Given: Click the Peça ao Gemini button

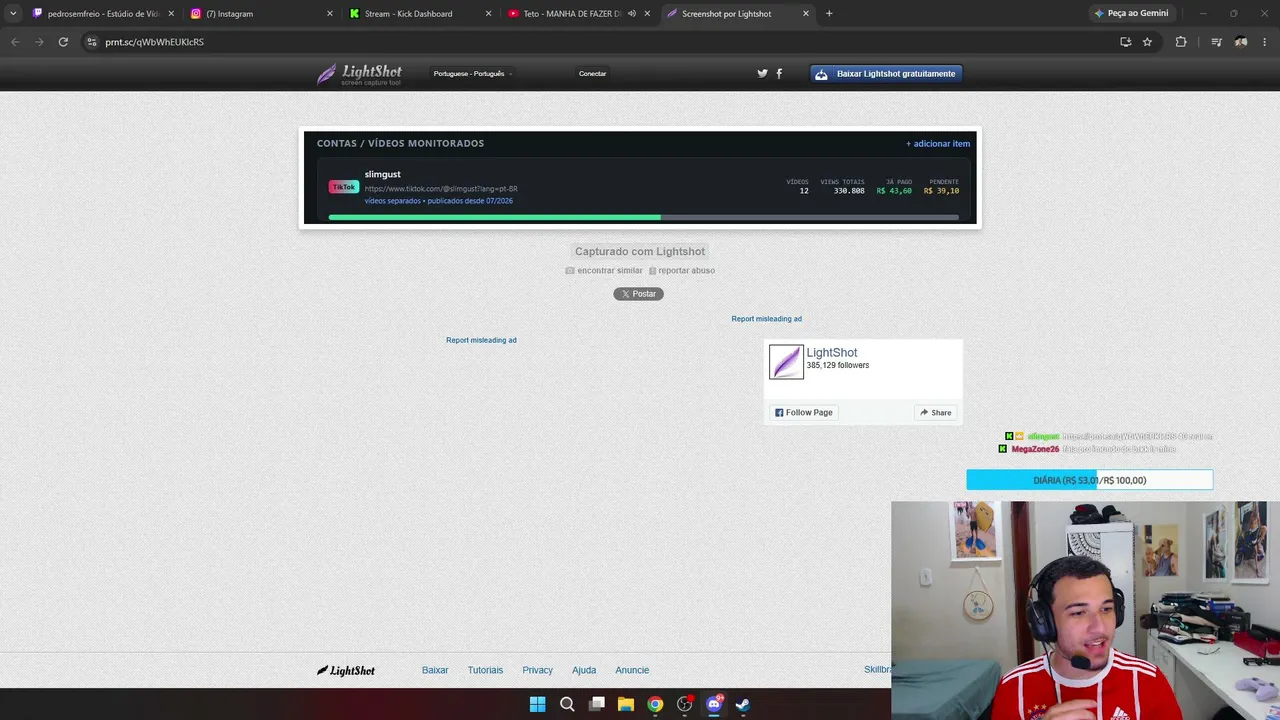Looking at the screenshot, I should coord(1131,14).
